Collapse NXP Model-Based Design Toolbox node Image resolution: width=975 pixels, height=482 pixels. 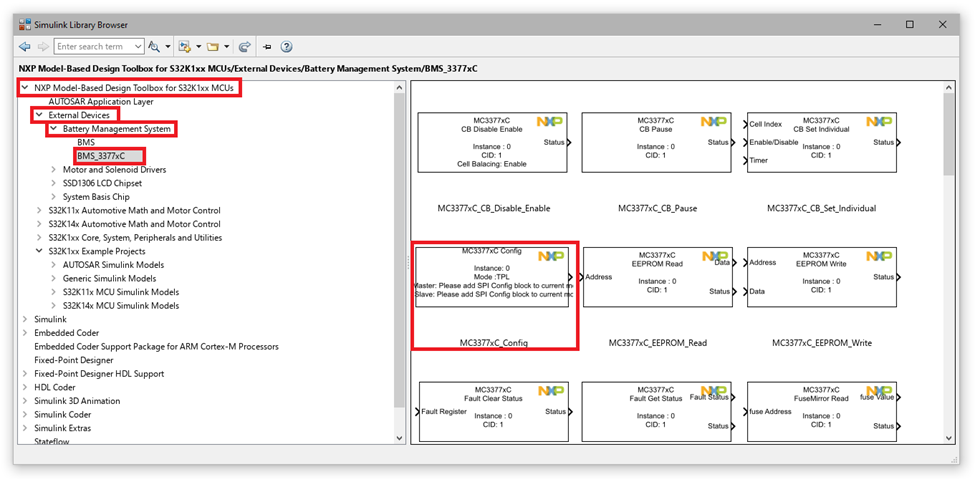point(25,88)
